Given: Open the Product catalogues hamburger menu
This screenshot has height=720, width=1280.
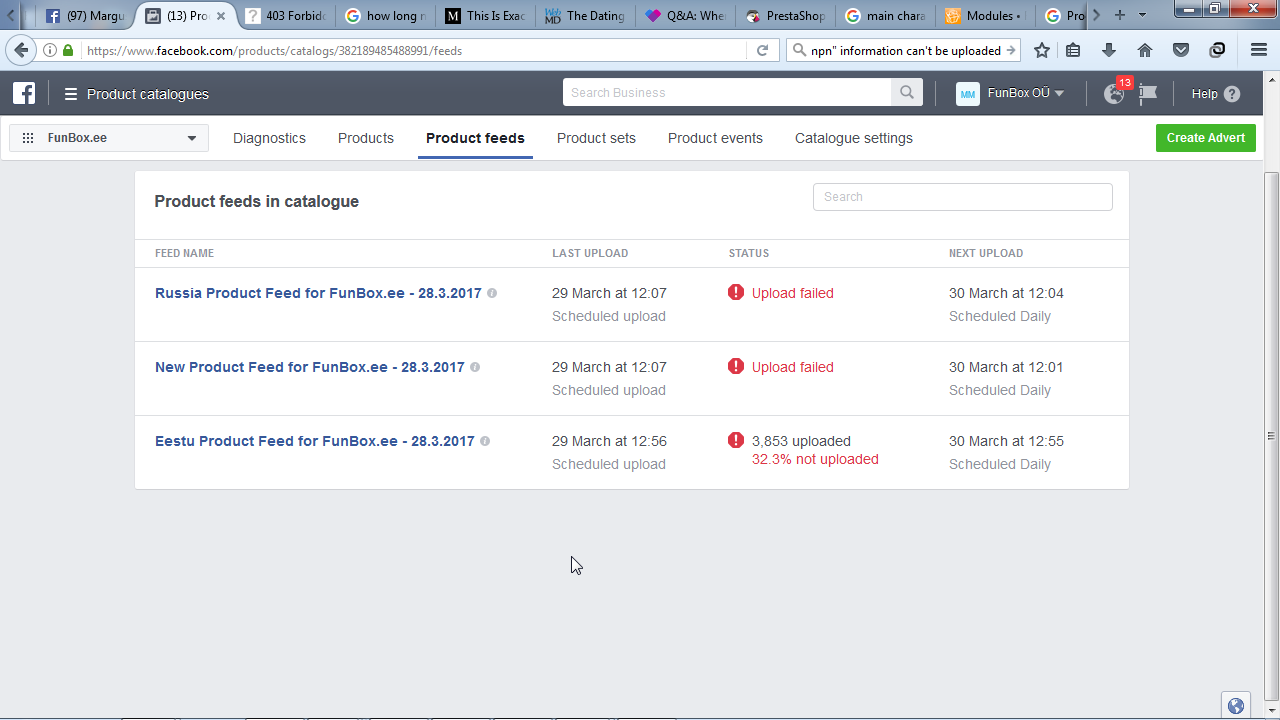Looking at the screenshot, I should (71, 94).
